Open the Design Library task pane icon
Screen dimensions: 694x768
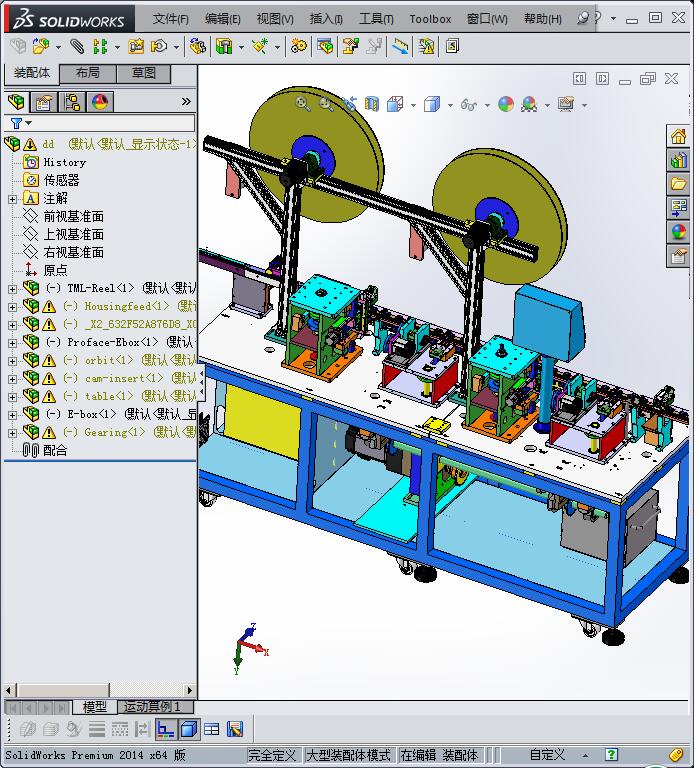click(678, 161)
